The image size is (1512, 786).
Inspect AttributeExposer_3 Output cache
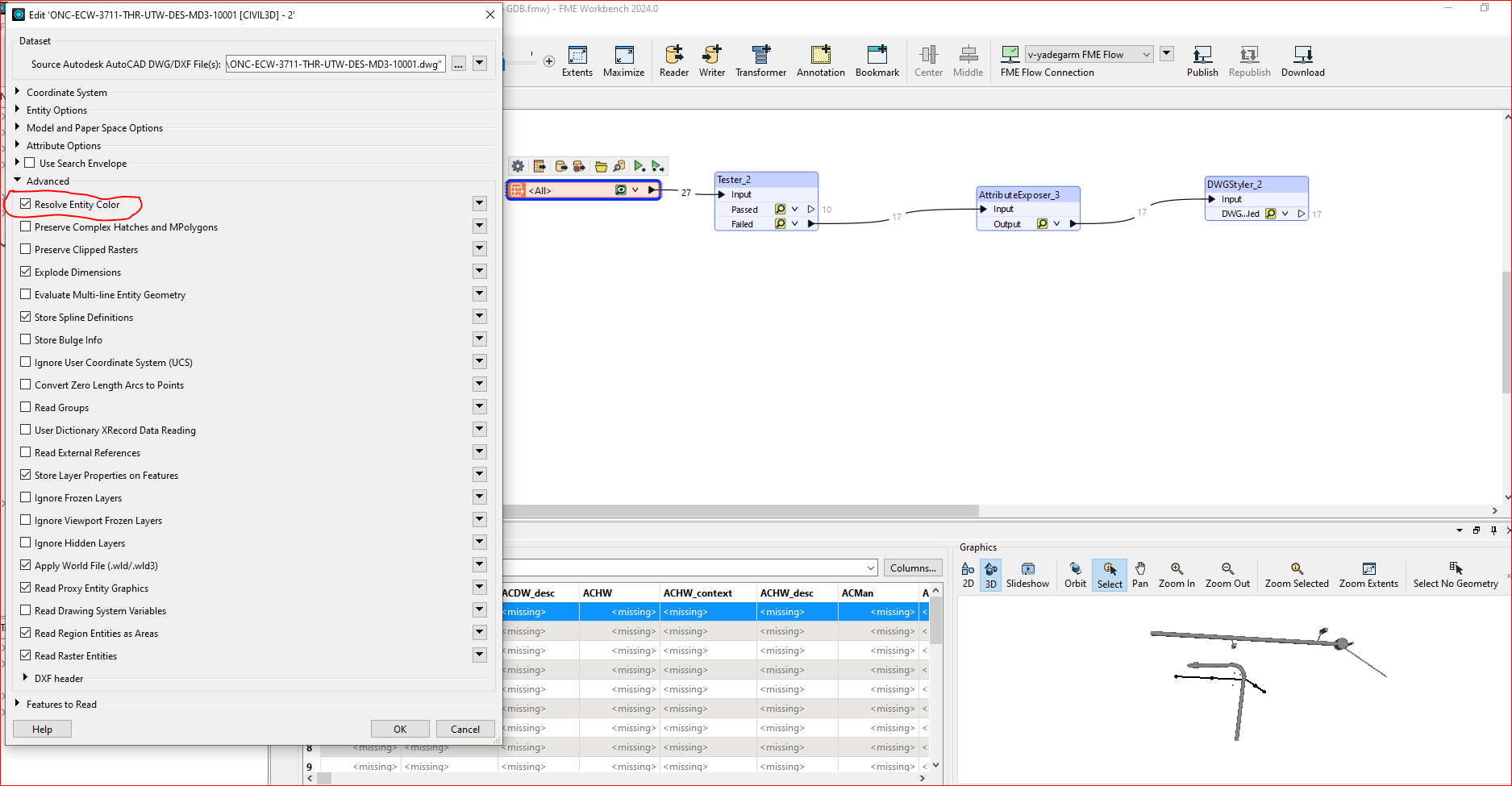point(1042,224)
